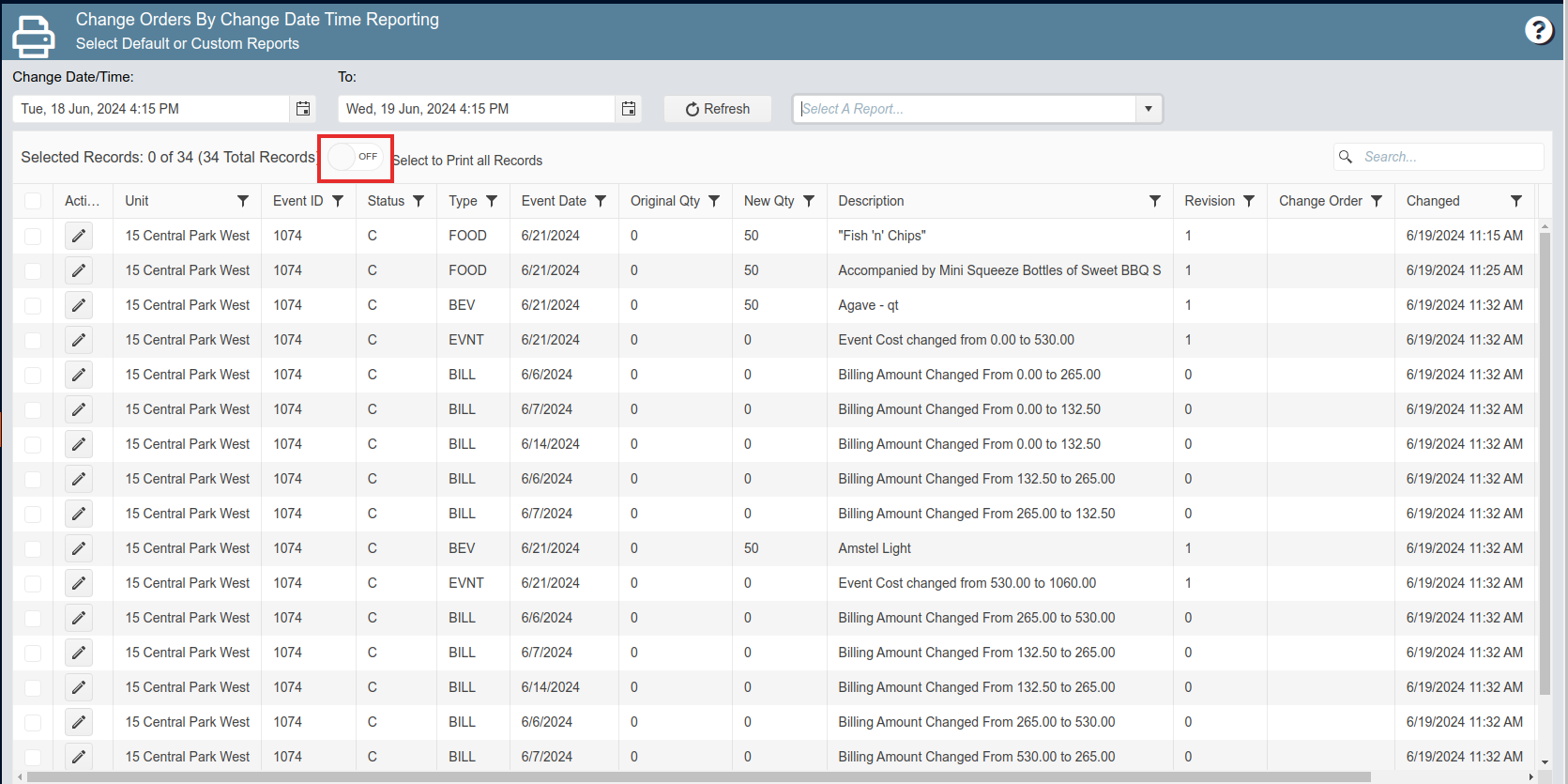Click the Select A Report combo box field
1568x784 pixels.
click(966, 109)
